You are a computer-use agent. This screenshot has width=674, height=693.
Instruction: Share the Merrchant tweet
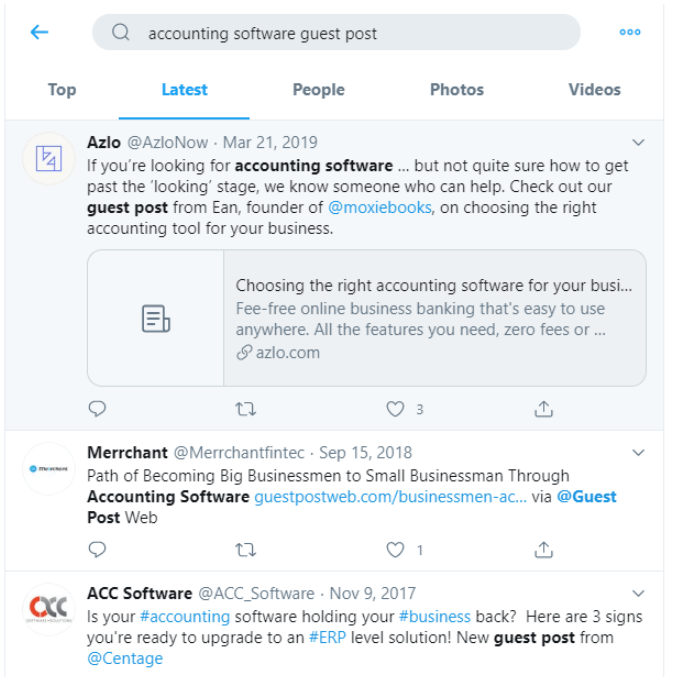(544, 550)
